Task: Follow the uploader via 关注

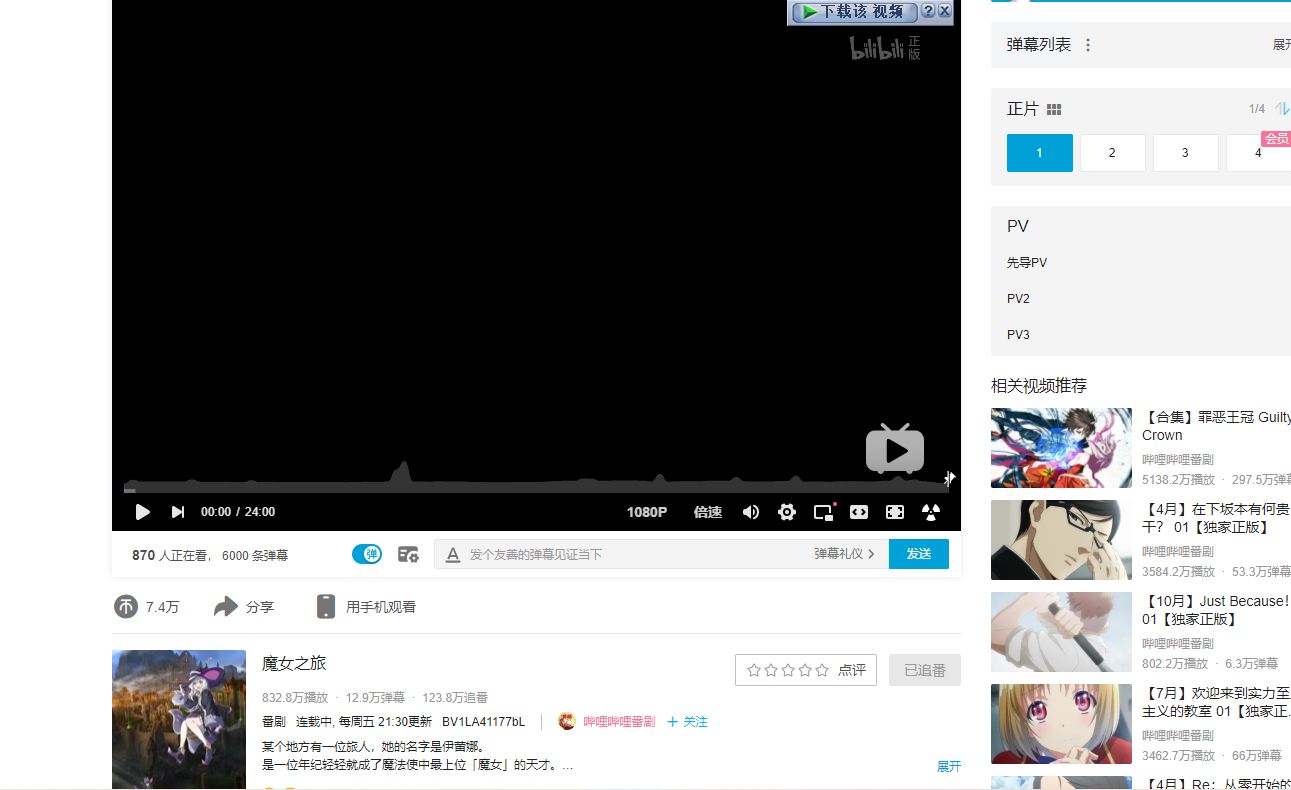Action: [x=687, y=722]
